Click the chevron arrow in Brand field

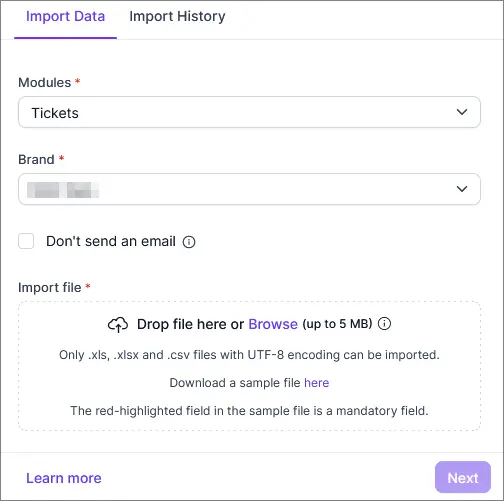click(462, 189)
